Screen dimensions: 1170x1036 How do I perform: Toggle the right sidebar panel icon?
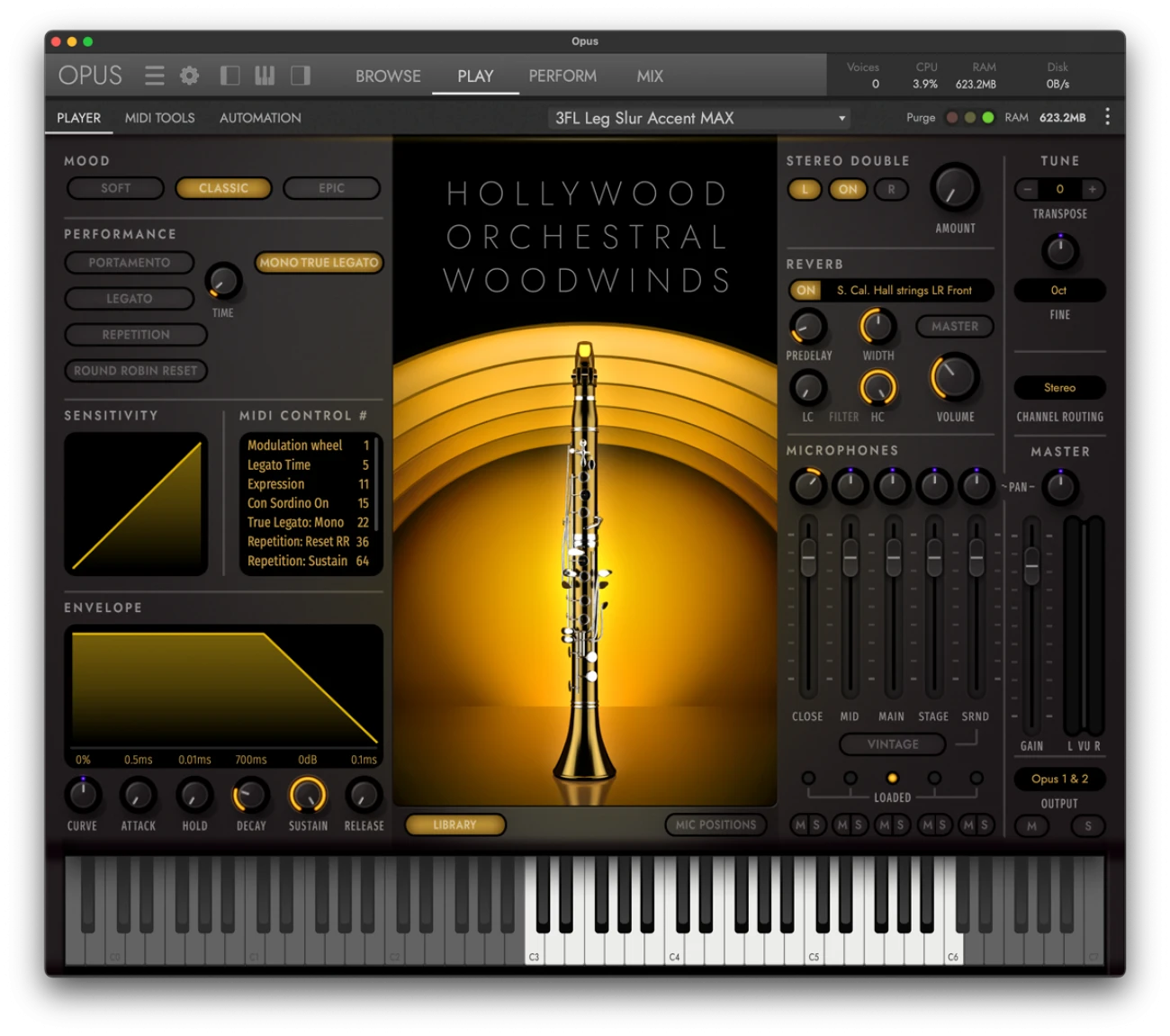pos(301,76)
